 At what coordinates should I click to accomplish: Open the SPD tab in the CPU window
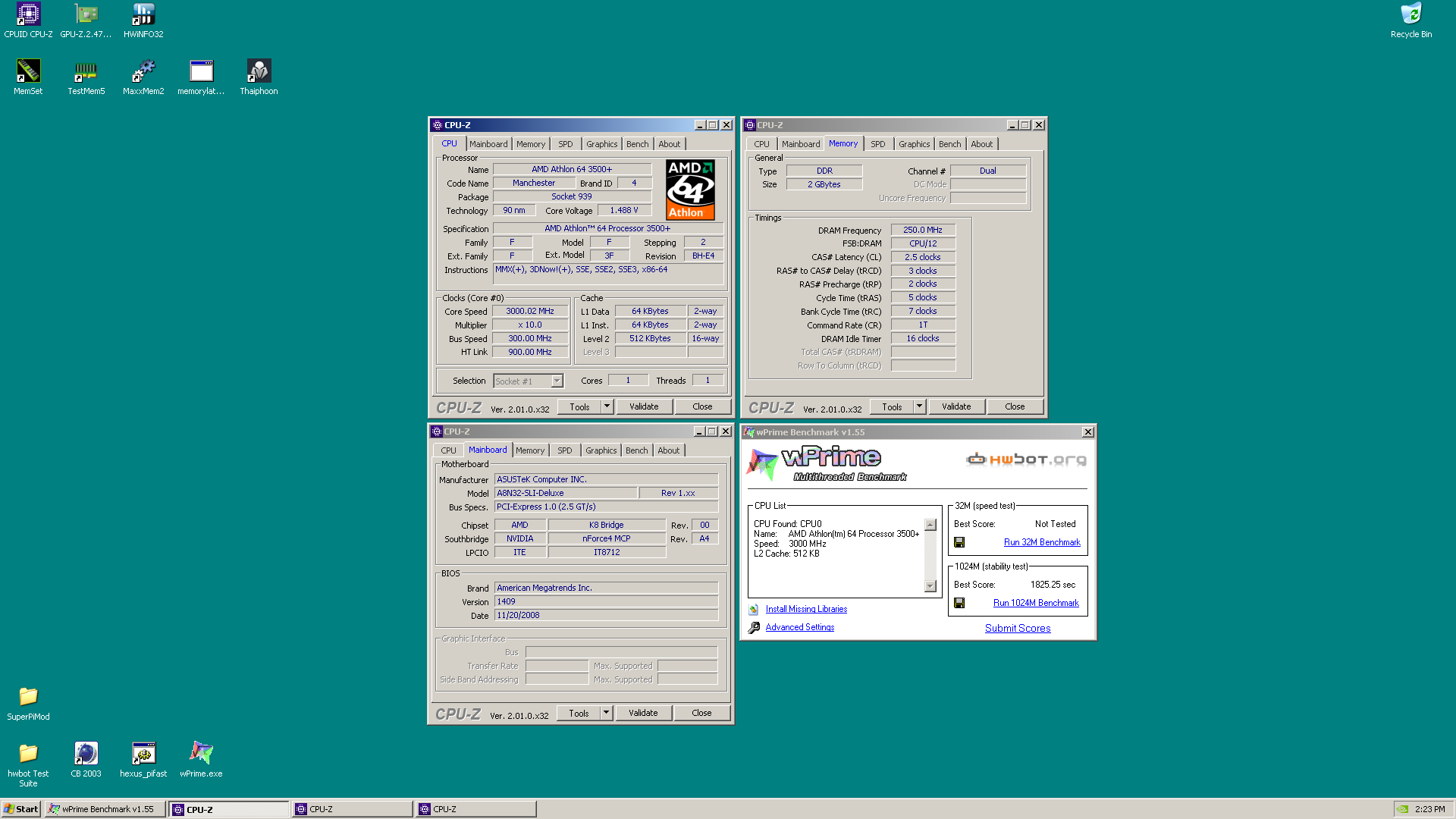click(x=566, y=144)
